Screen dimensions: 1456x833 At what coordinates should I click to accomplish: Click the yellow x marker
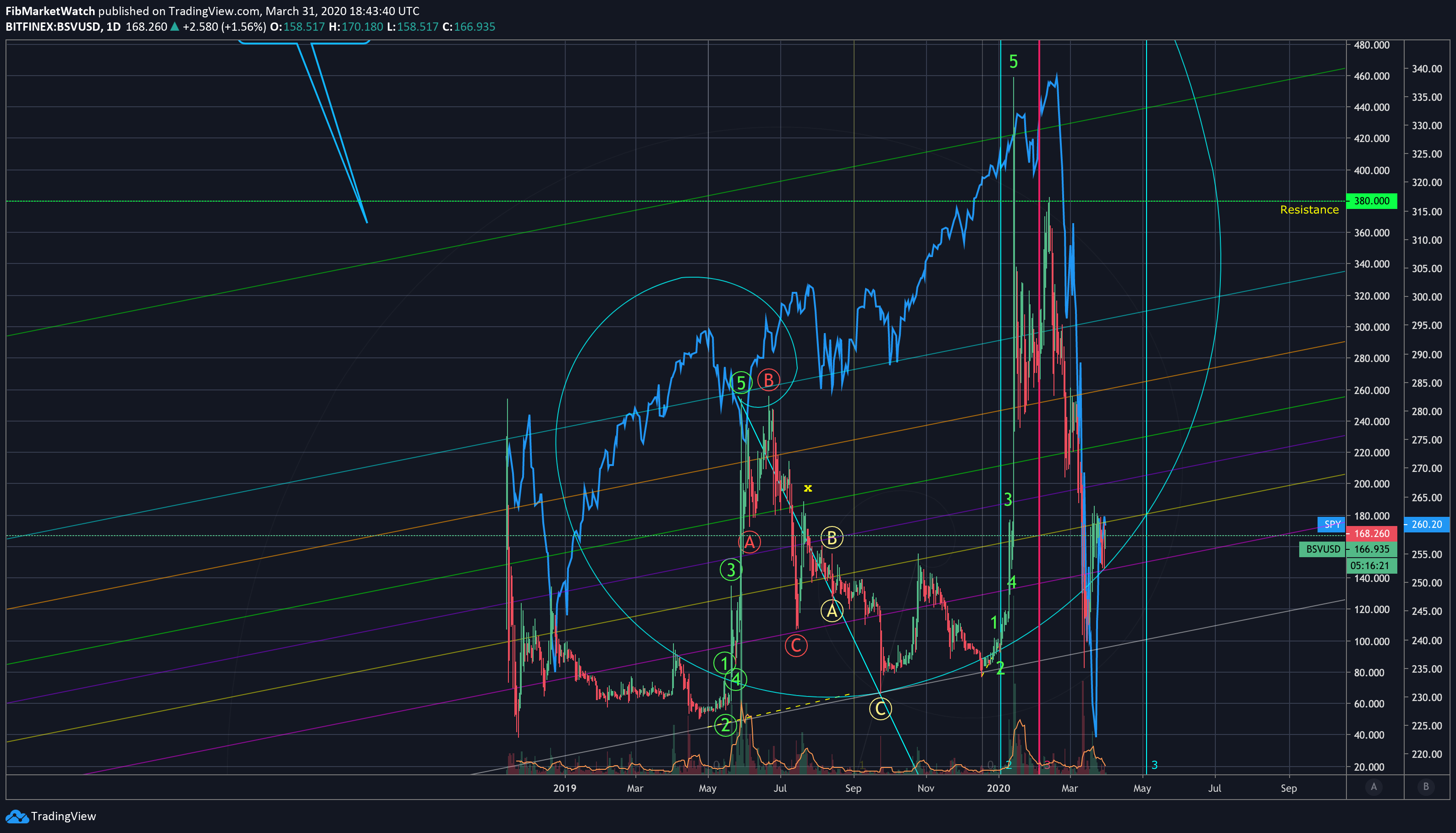(808, 488)
